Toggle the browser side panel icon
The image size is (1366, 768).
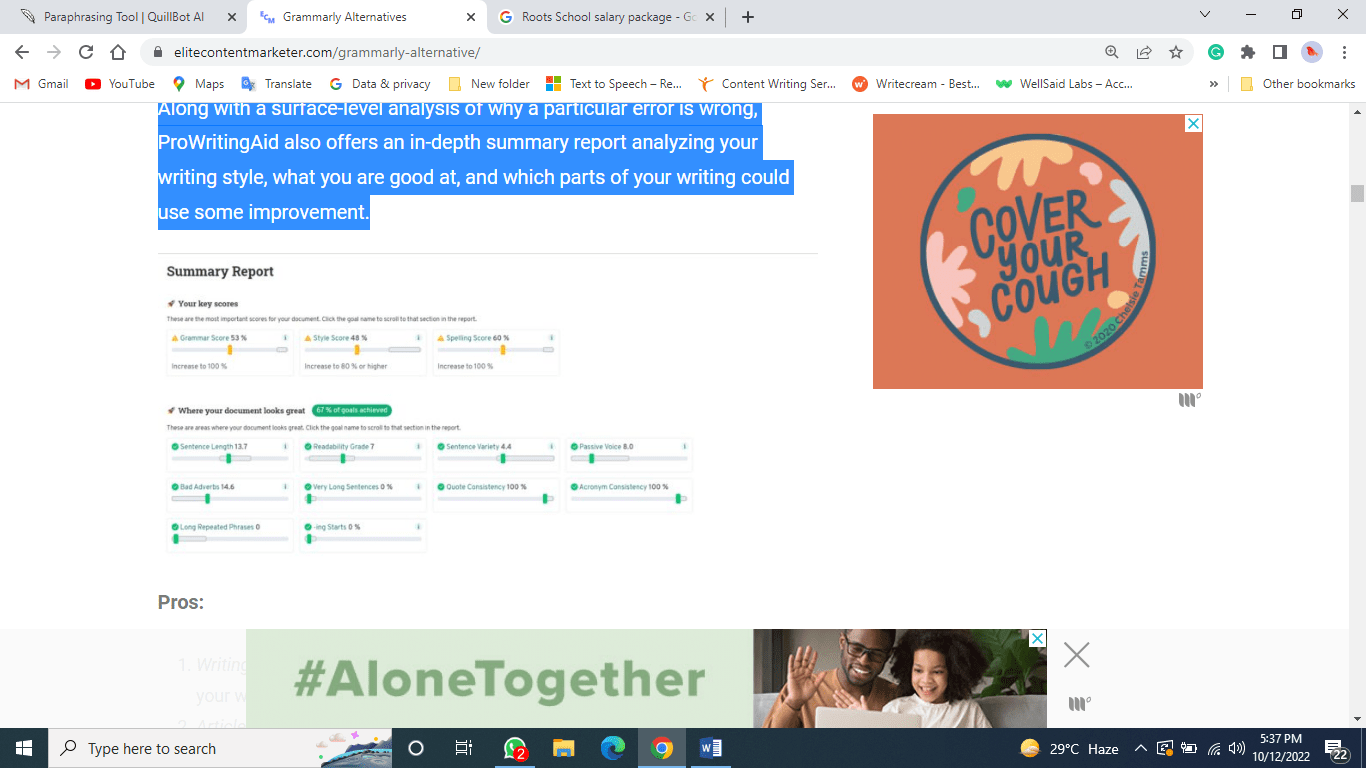(x=1280, y=52)
